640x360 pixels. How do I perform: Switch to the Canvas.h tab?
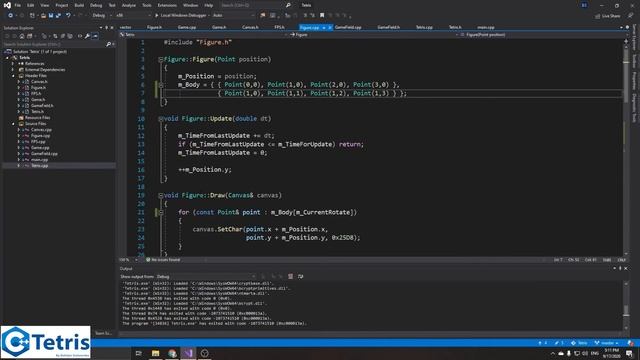[x=250, y=27]
